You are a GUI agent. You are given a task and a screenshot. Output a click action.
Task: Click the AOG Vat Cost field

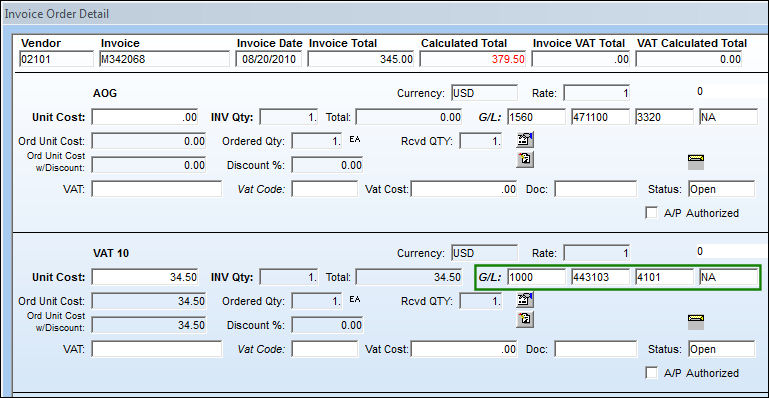pyautogui.click(x=464, y=189)
